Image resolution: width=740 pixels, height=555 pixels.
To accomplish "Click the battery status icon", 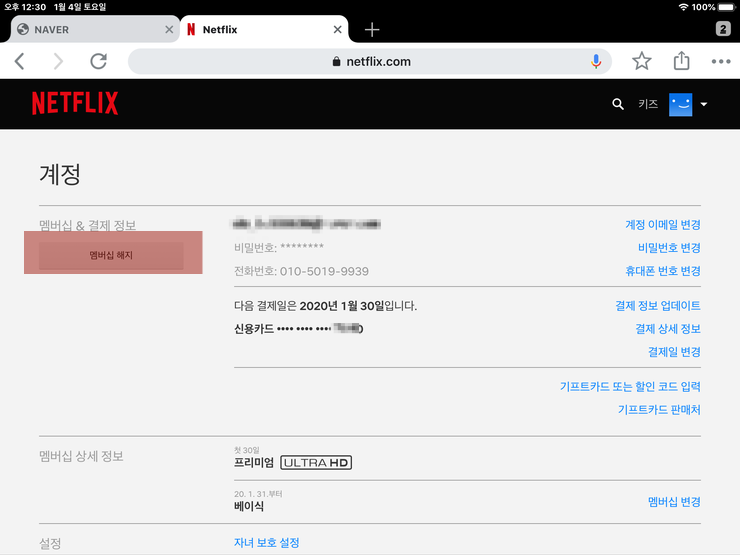I will (x=727, y=7).
